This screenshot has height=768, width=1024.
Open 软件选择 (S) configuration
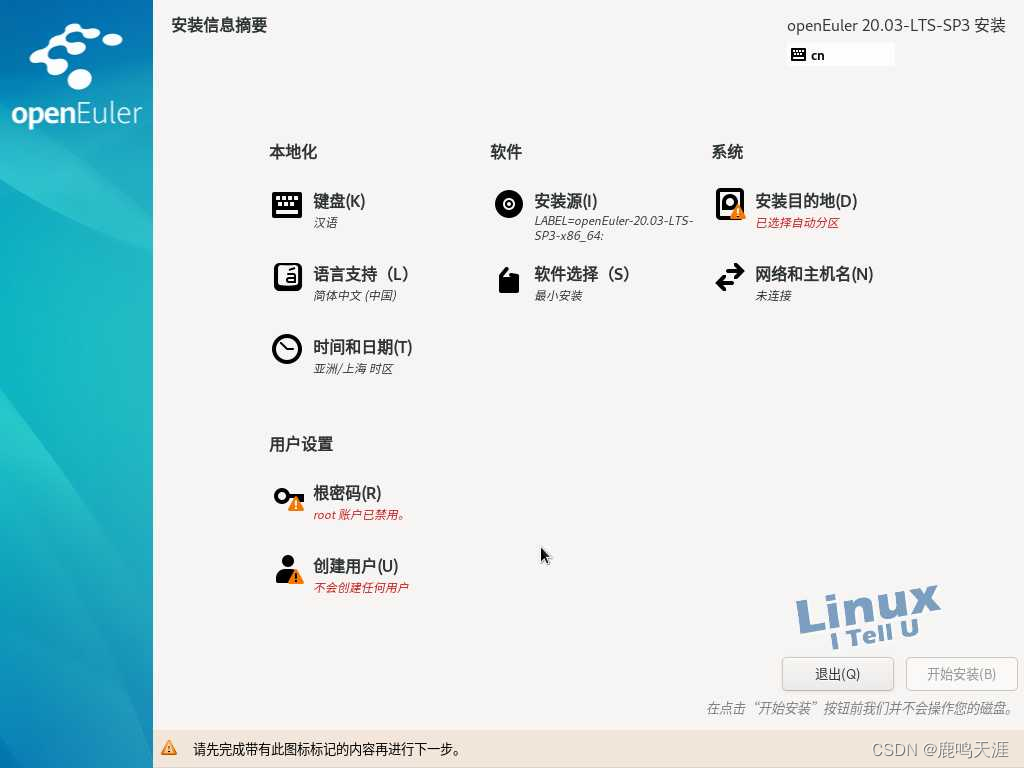[581, 274]
